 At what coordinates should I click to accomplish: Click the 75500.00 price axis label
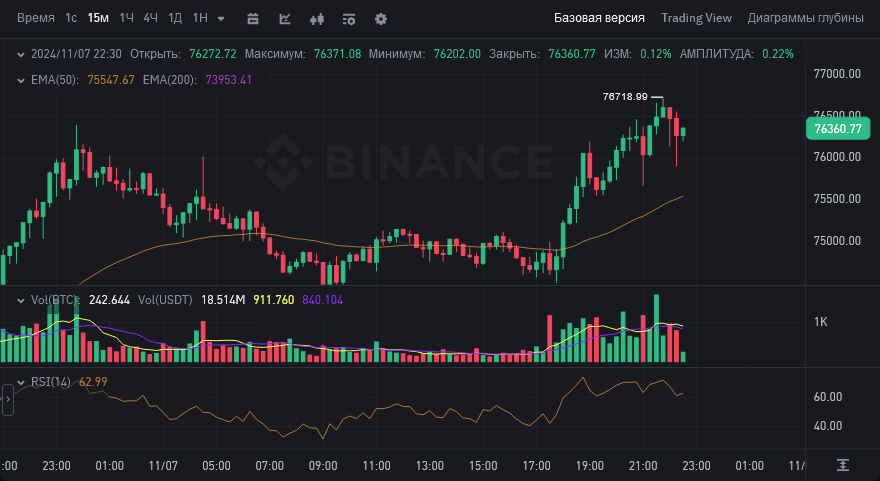pyautogui.click(x=837, y=199)
